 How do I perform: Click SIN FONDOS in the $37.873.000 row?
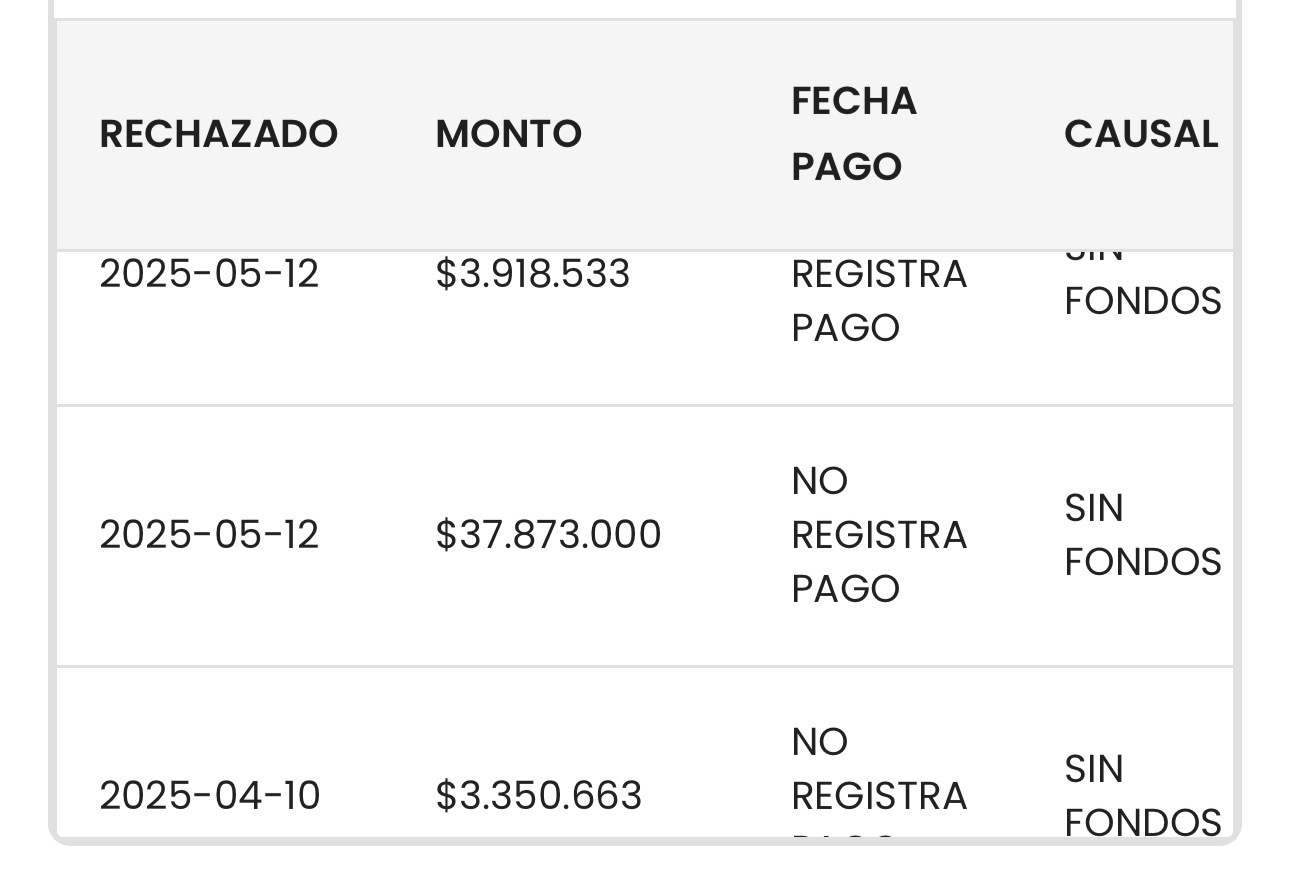click(1143, 535)
